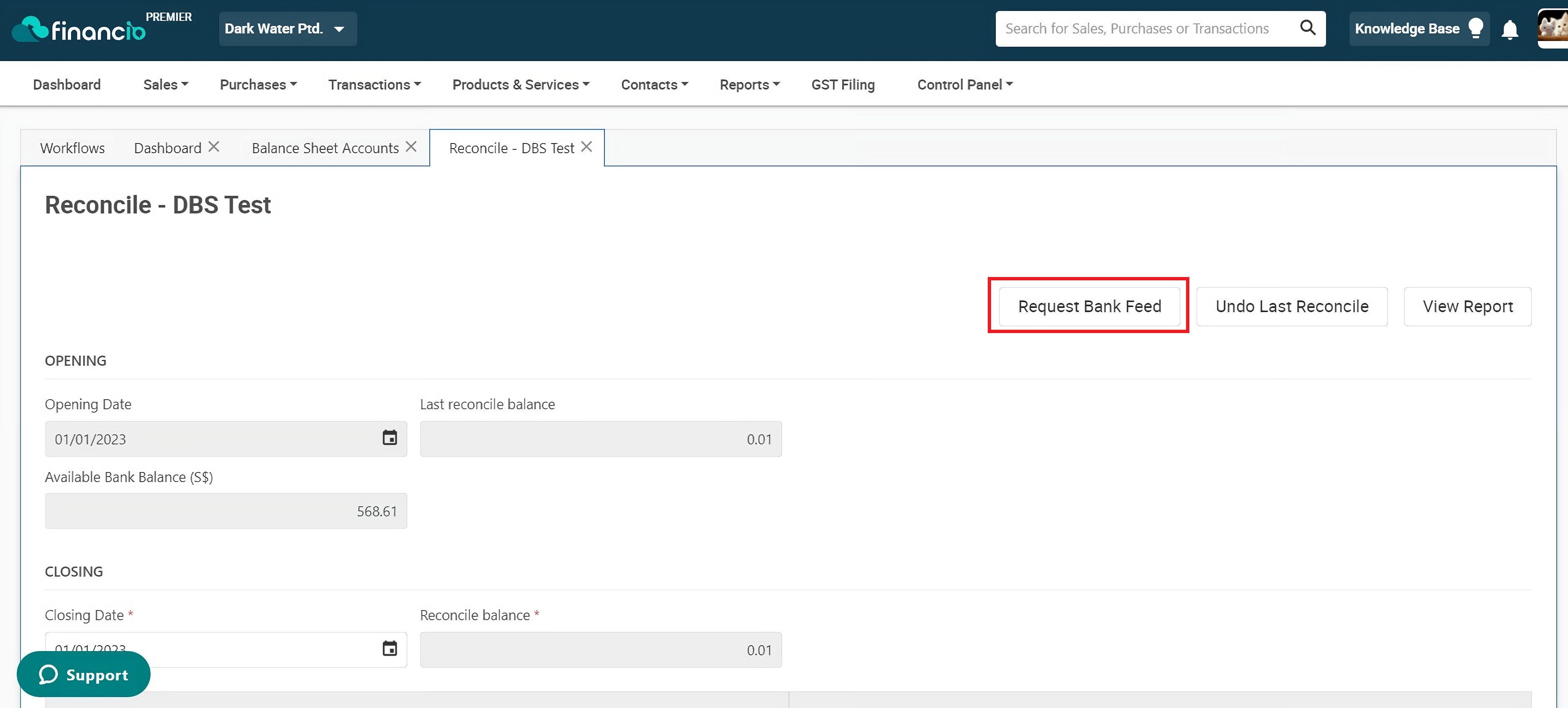
Task: Expand the Control Panel menu
Action: coord(965,85)
